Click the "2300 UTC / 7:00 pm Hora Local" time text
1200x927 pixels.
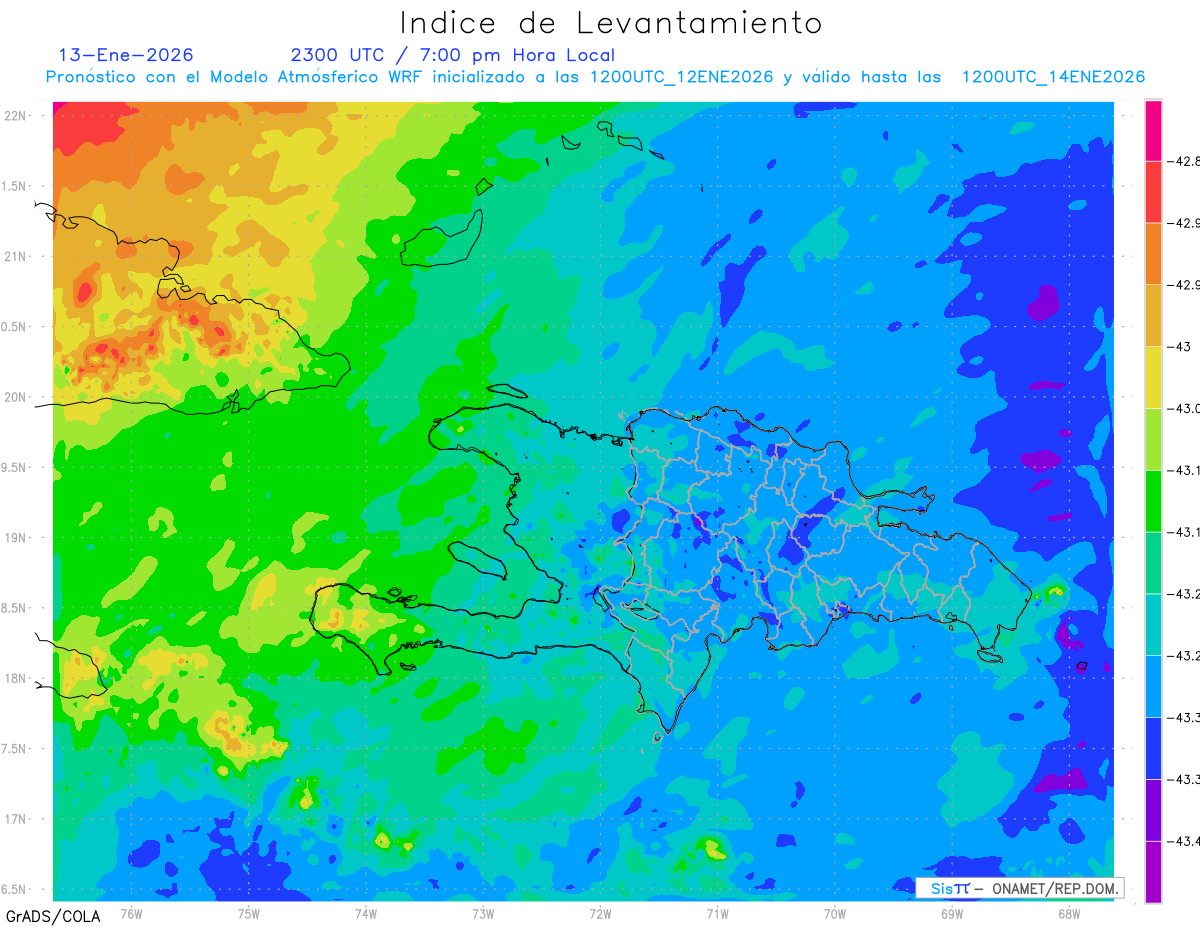coord(452,55)
